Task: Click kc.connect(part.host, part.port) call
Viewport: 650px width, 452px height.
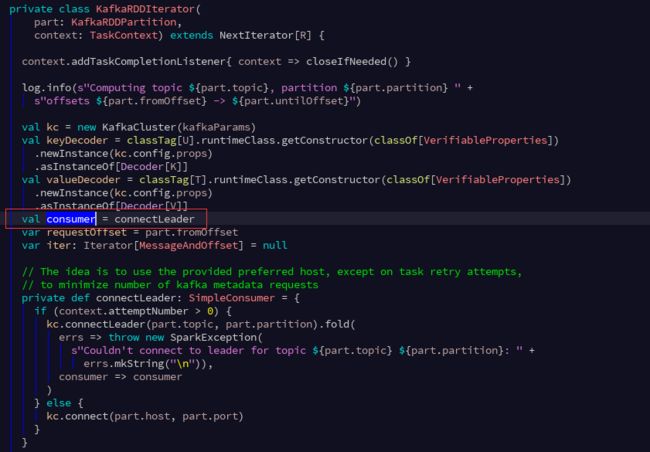Action: (145, 416)
